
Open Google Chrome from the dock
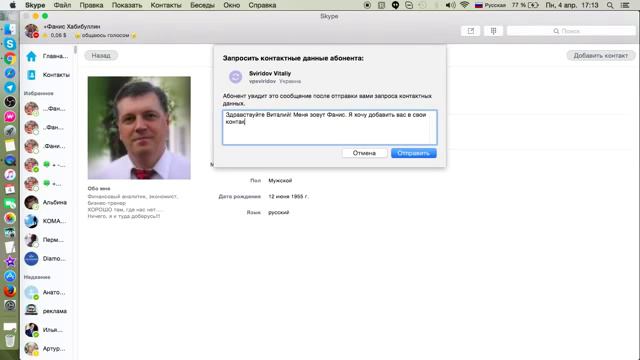[10, 58]
